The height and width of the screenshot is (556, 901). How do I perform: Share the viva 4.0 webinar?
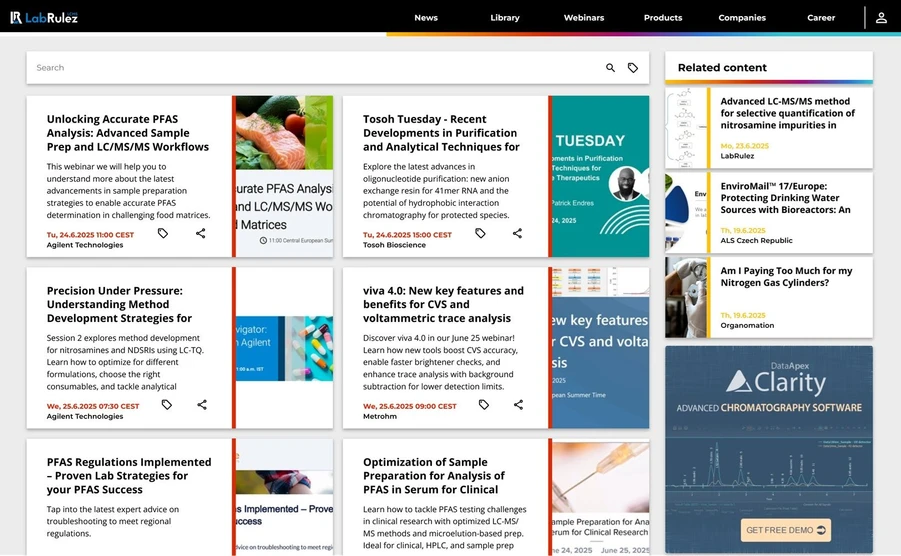(x=518, y=405)
